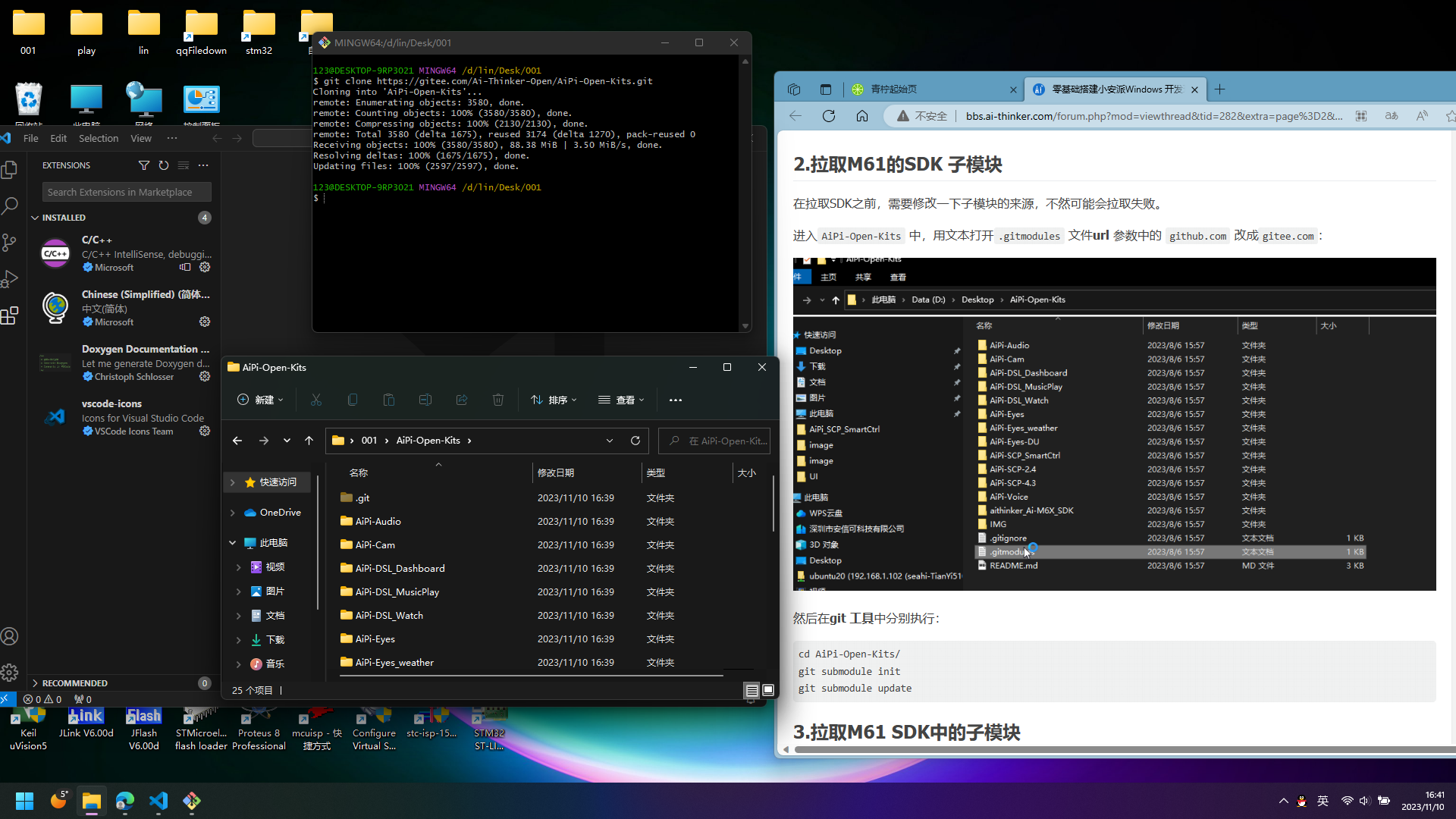Open settings gear for vscode-icons extension
This screenshot has height=819, width=1456.
tap(205, 431)
